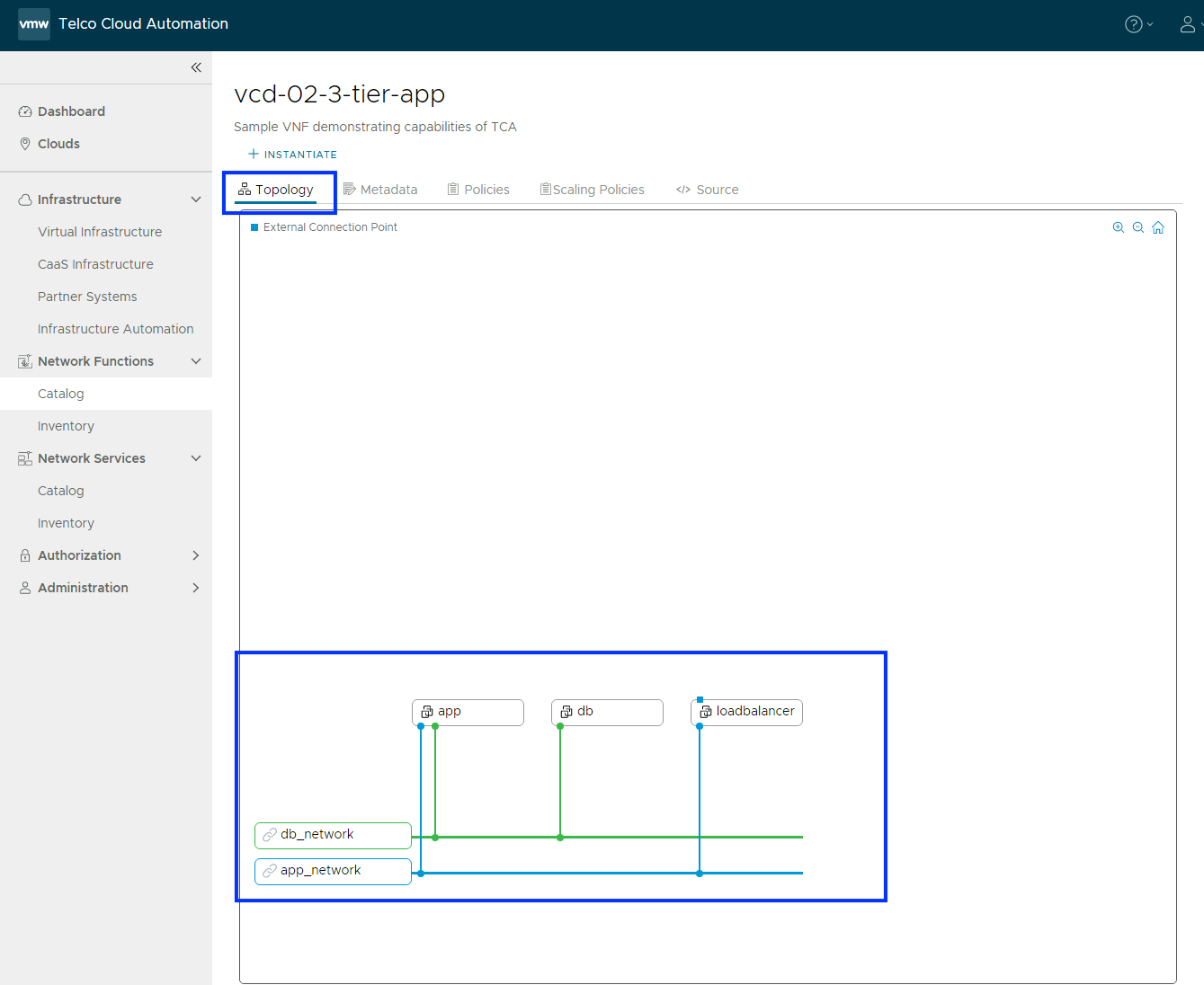
Task: Click the Instantiate button
Action: click(x=292, y=155)
